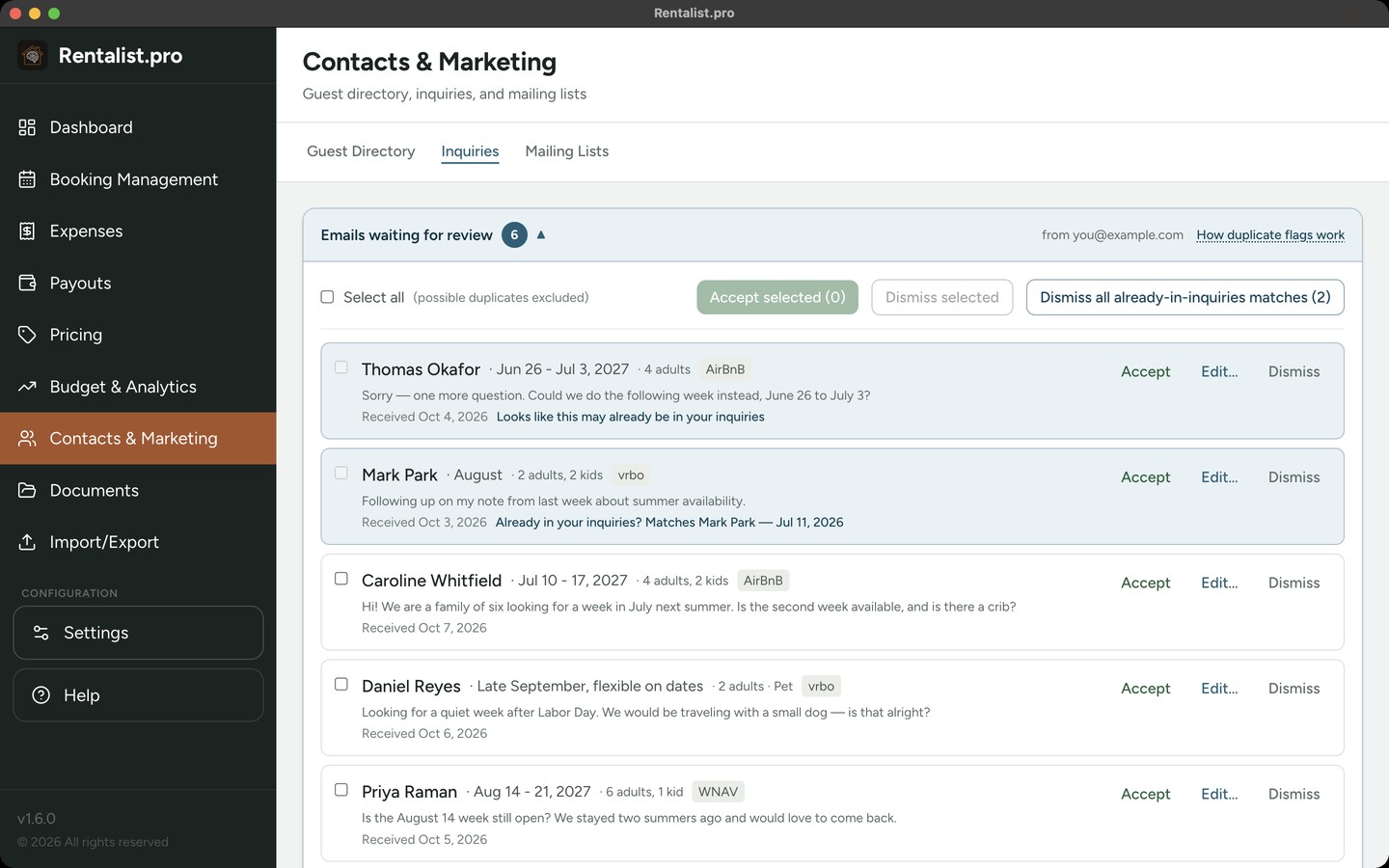Viewport: 1389px width, 868px height.
Task: Click the Settings sliders icon
Action: coord(41,633)
